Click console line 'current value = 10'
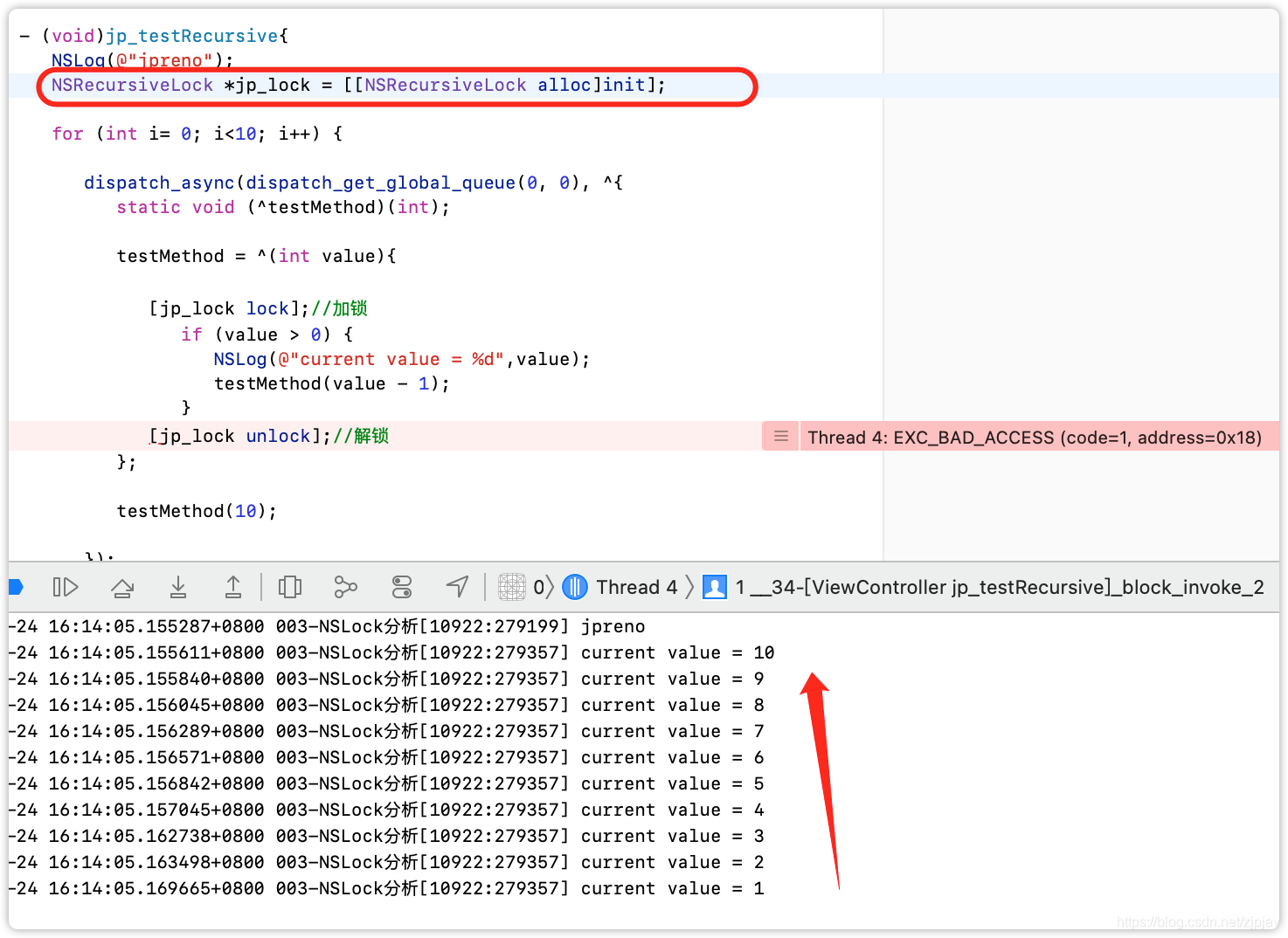1288x938 pixels. click(391, 652)
